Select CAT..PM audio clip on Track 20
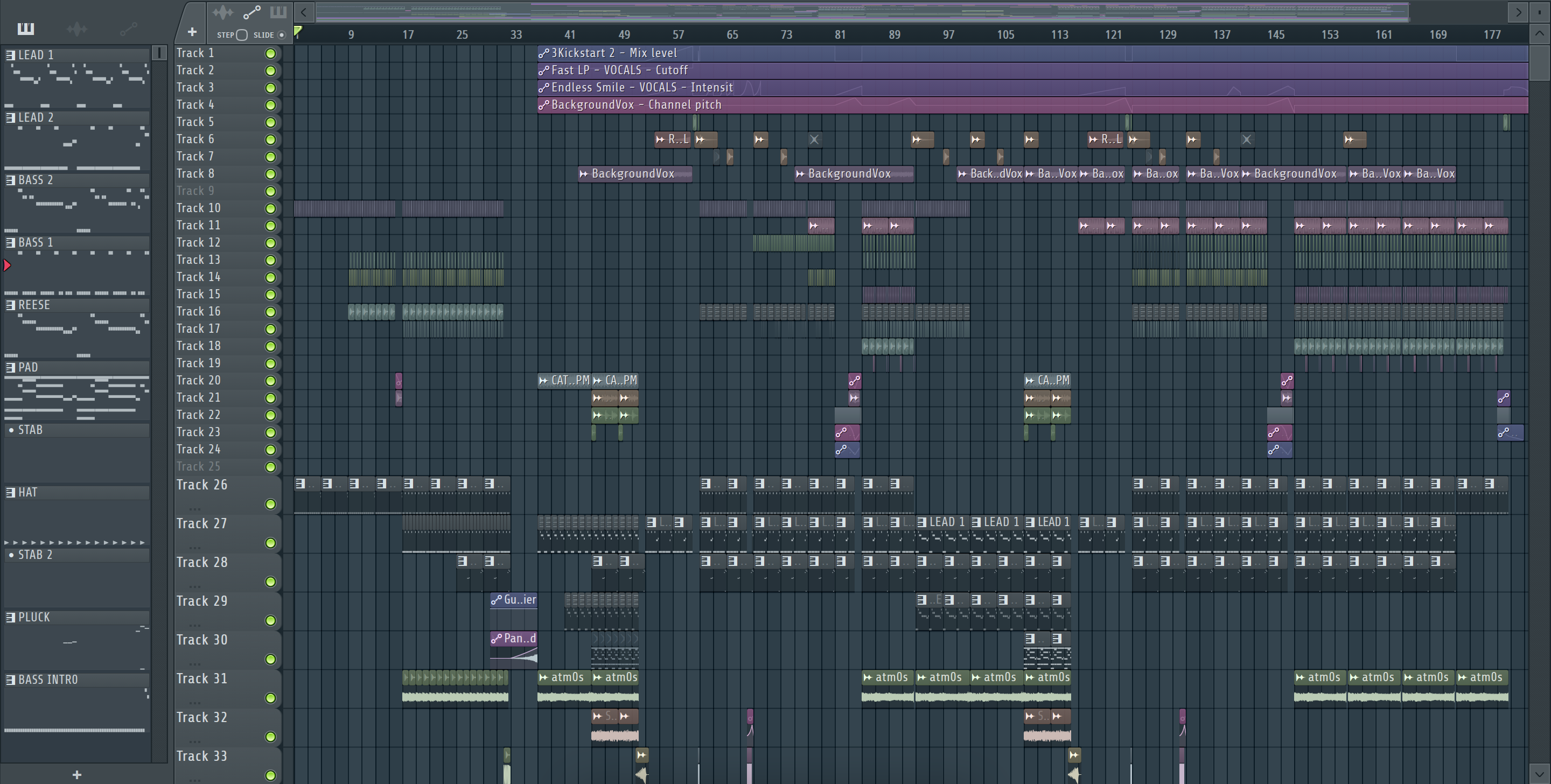Viewport: 1551px width, 784px height. [564, 381]
